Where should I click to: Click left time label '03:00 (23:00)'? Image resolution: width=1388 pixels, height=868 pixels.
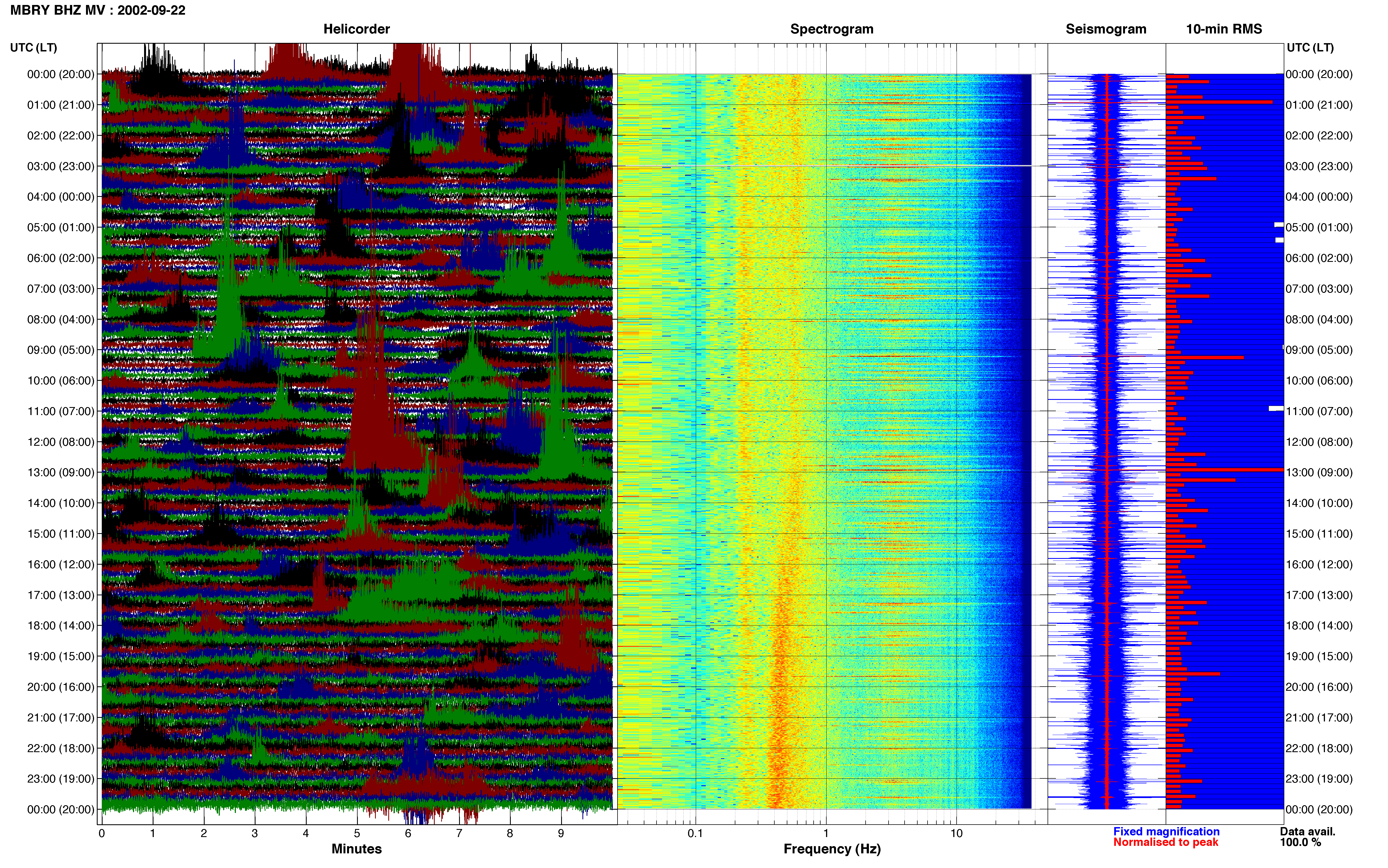pyautogui.click(x=61, y=166)
